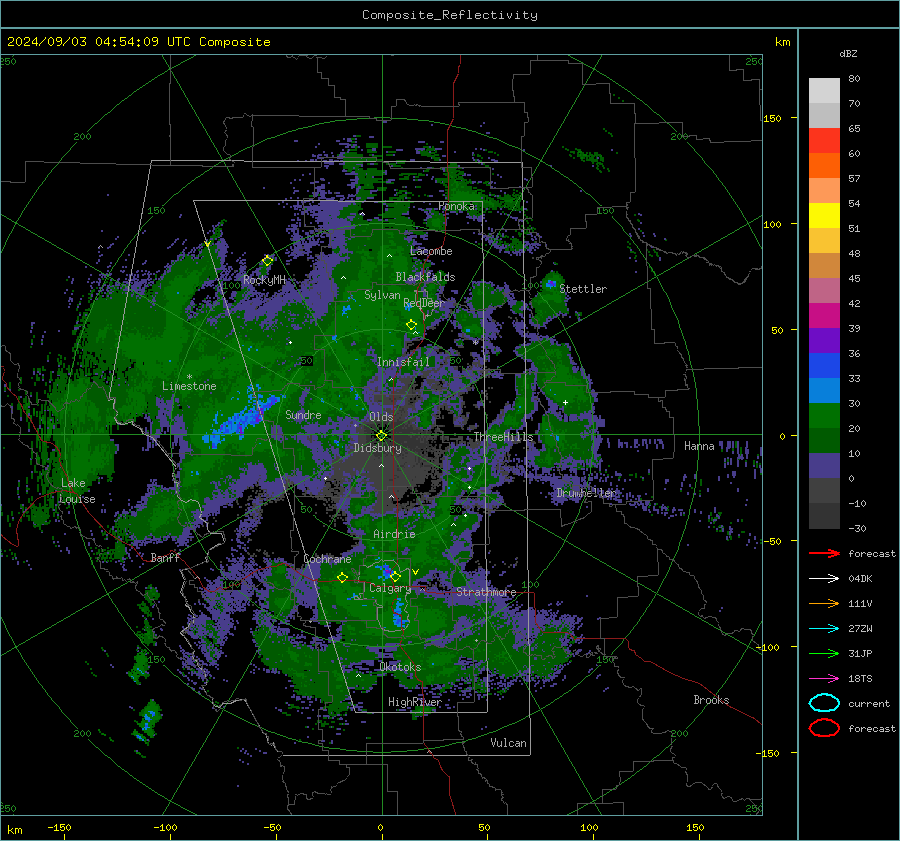Screen dimensions: 900x841
Task: Click the yellow diamond marker near RockyMH
Action: [x=267, y=261]
